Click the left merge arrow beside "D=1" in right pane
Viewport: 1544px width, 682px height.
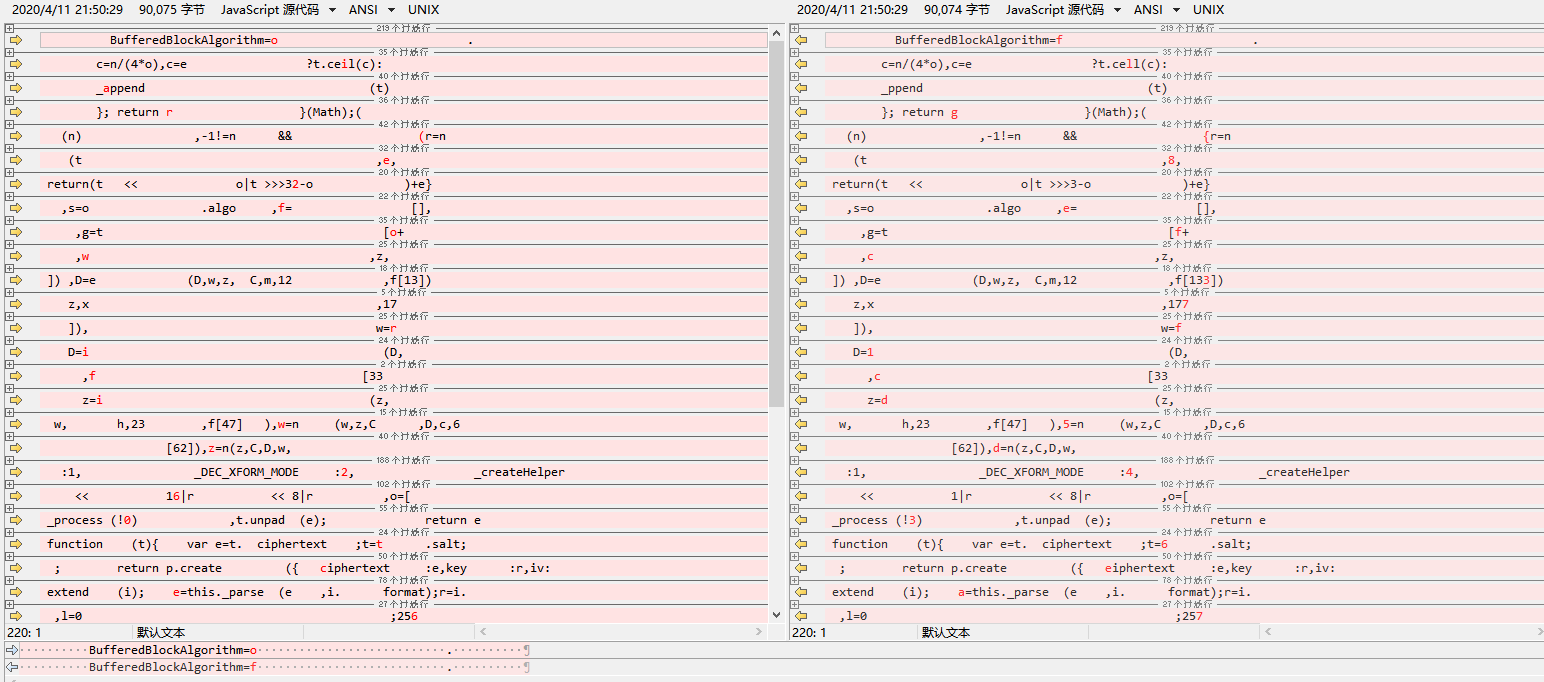(x=800, y=352)
